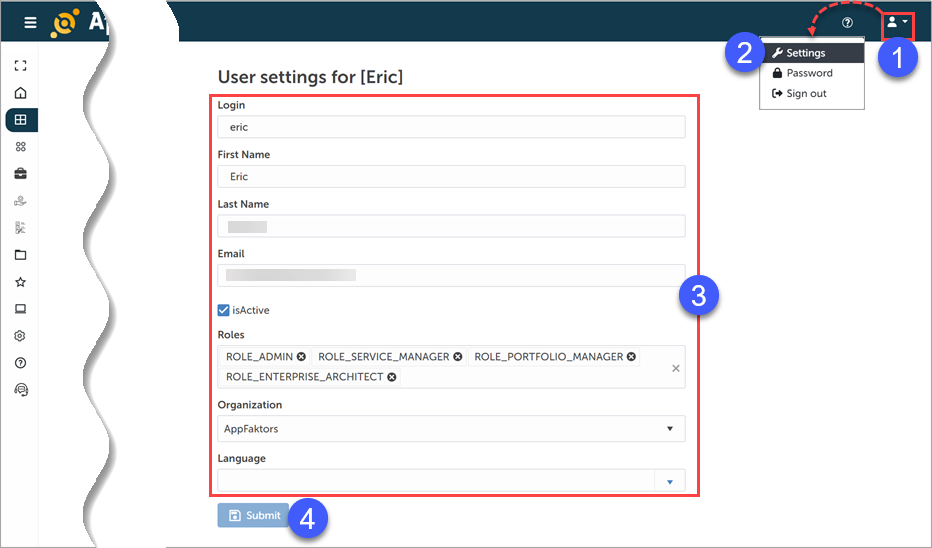The width and height of the screenshot is (932, 548).
Task: Click the laptop icon in sidebar
Action: 20,309
